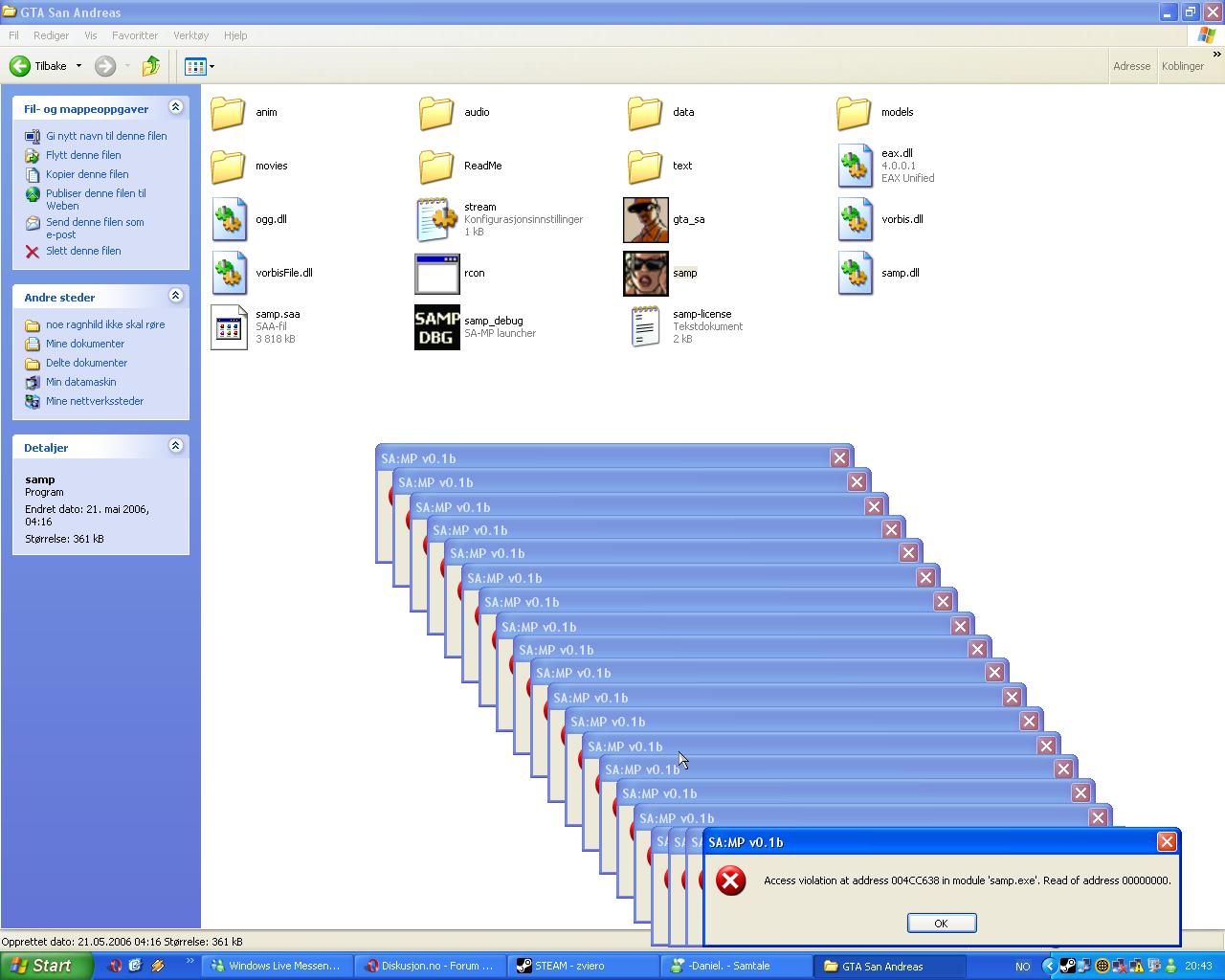
Task: Collapse the Fil- og mappeoppgaver panel
Action: [x=175, y=107]
